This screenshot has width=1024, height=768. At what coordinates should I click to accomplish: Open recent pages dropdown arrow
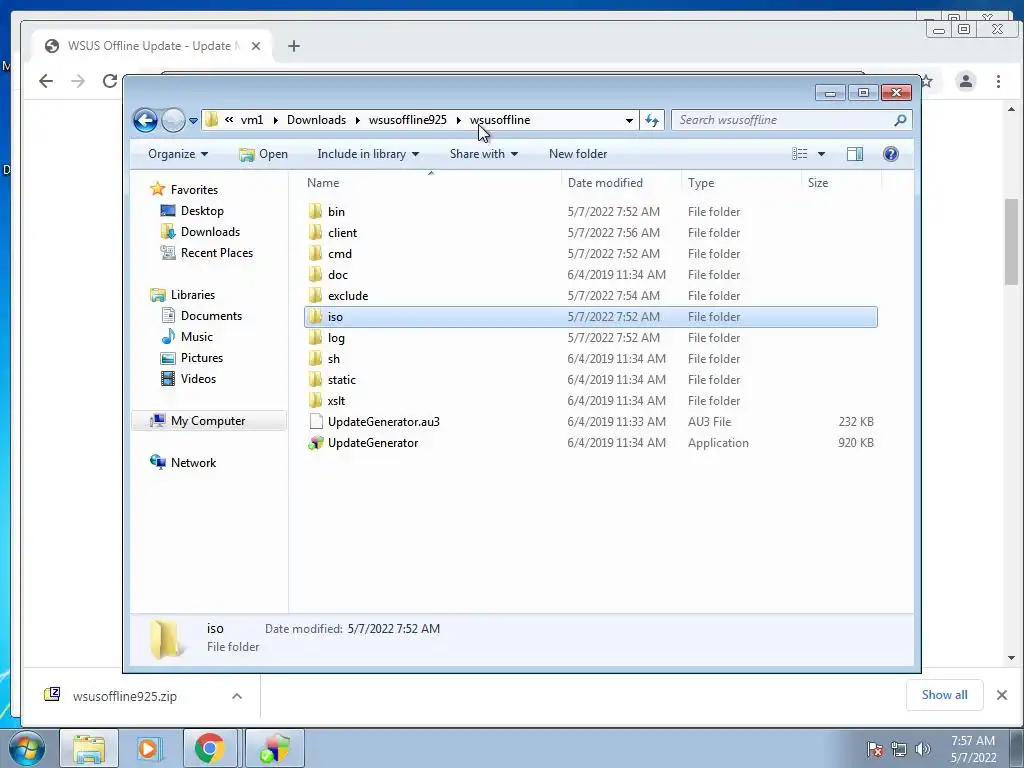pyautogui.click(x=193, y=121)
